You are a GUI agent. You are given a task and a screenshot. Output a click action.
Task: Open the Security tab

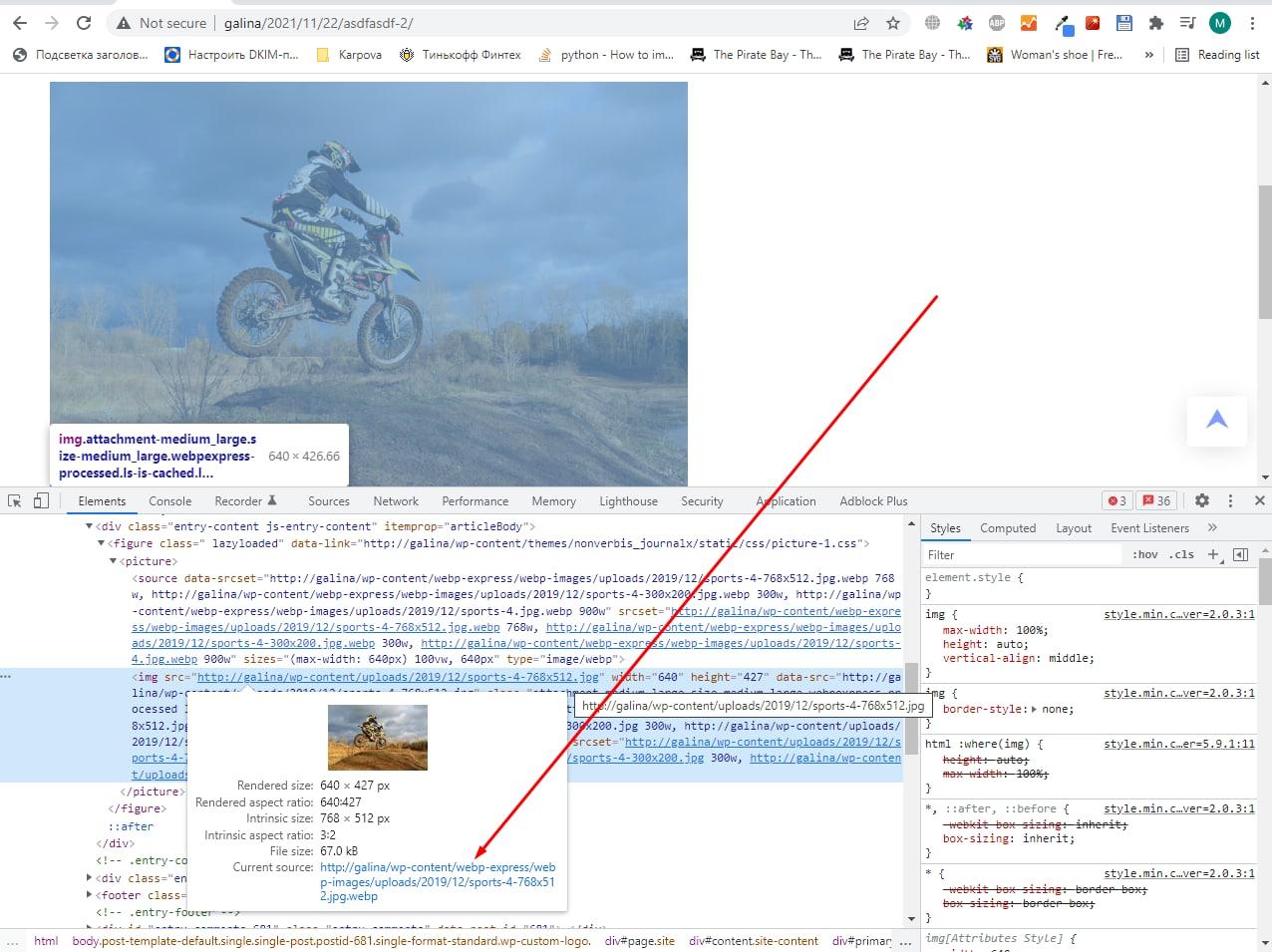[702, 500]
